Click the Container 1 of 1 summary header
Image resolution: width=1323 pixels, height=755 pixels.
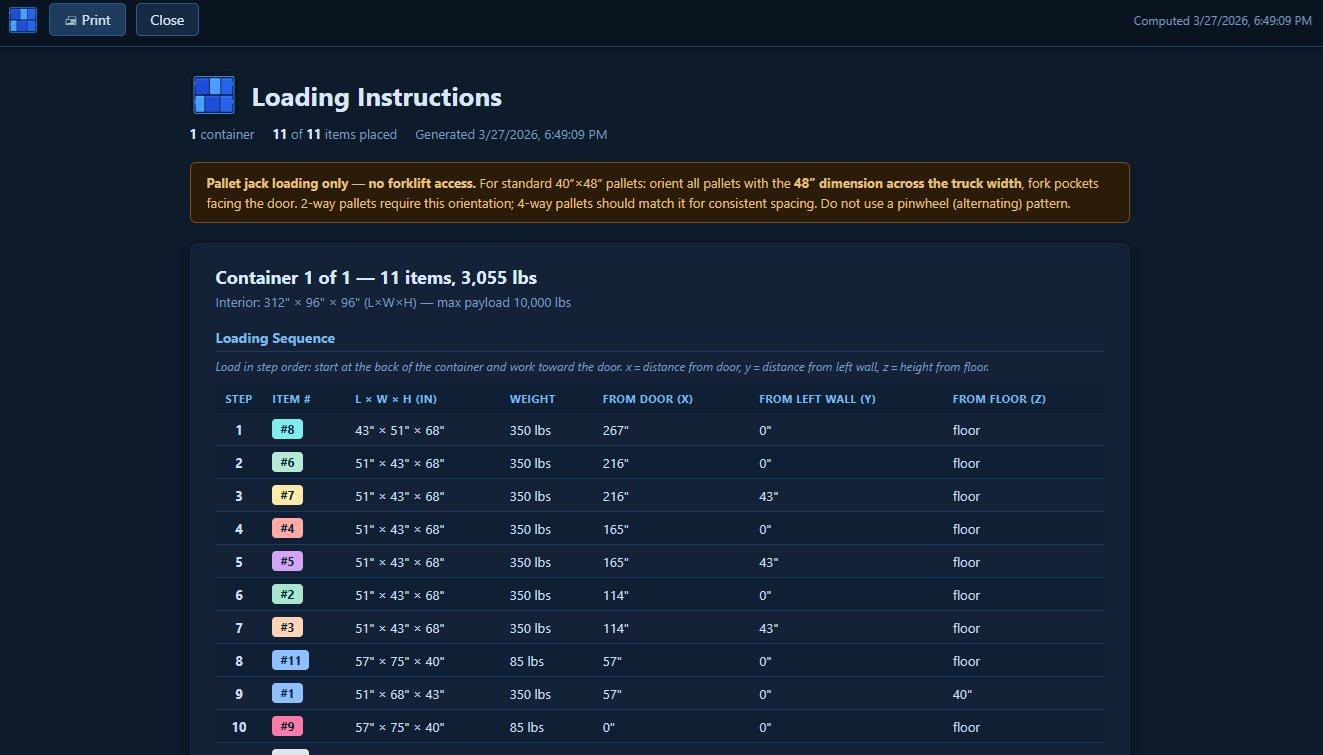pos(375,277)
